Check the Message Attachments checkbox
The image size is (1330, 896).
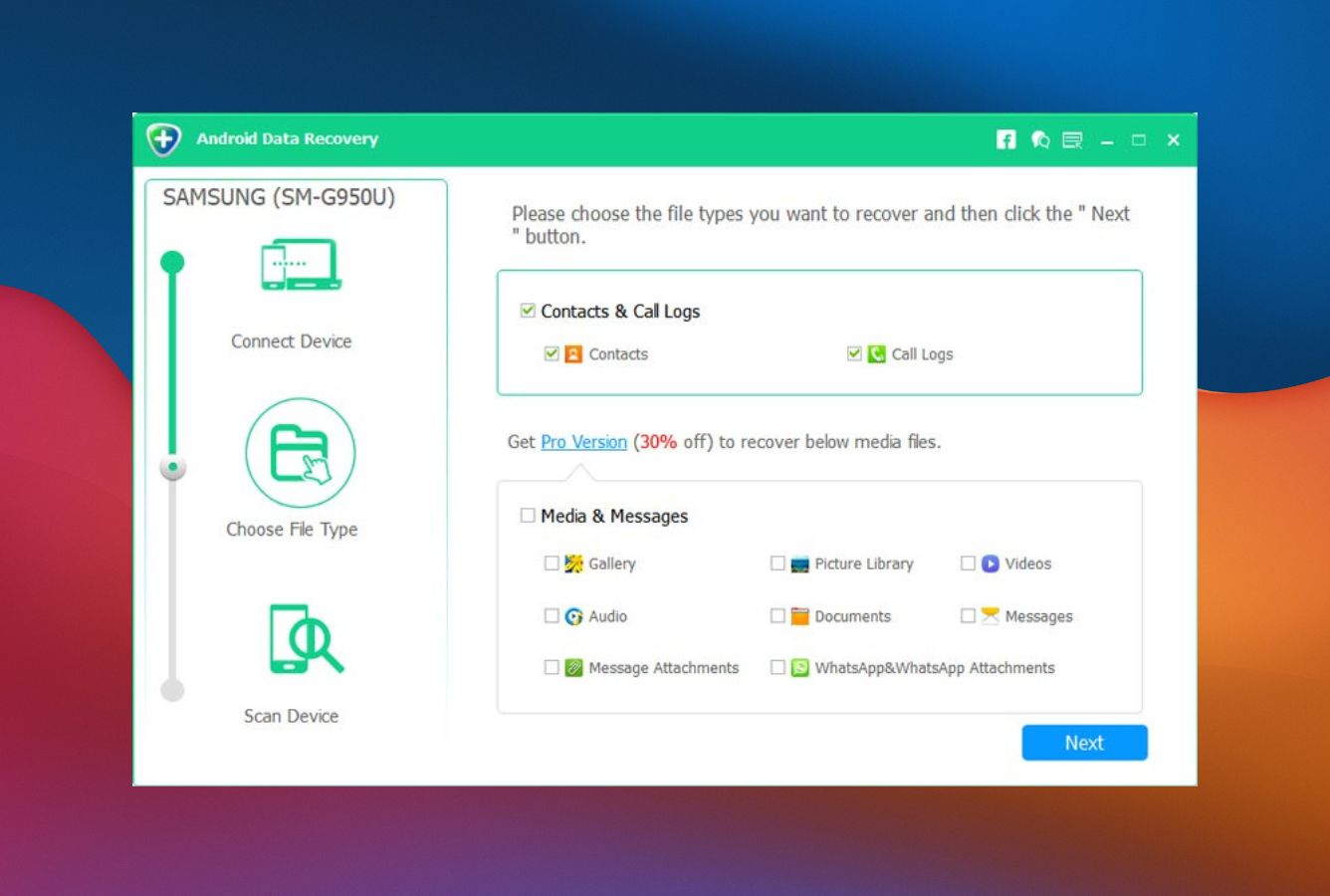click(x=552, y=668)
